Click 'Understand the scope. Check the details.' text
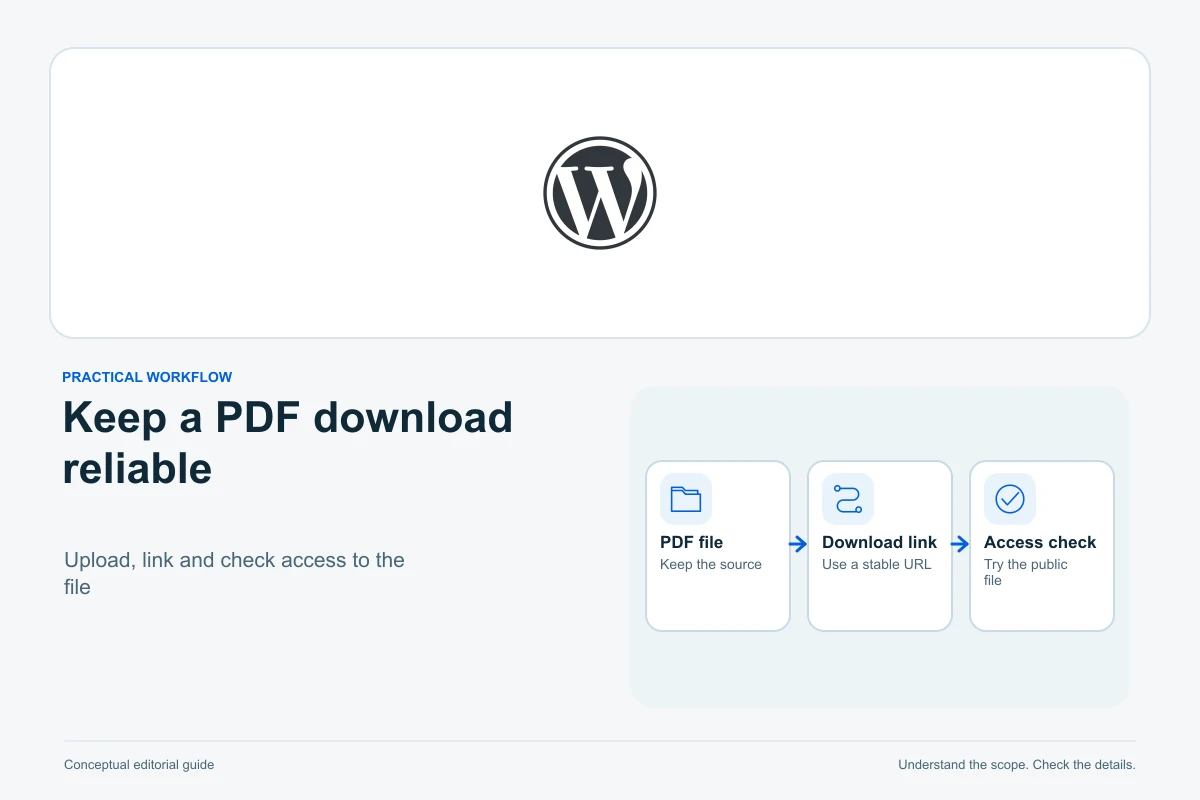 pyautogui.click(x=1017, y=765)
